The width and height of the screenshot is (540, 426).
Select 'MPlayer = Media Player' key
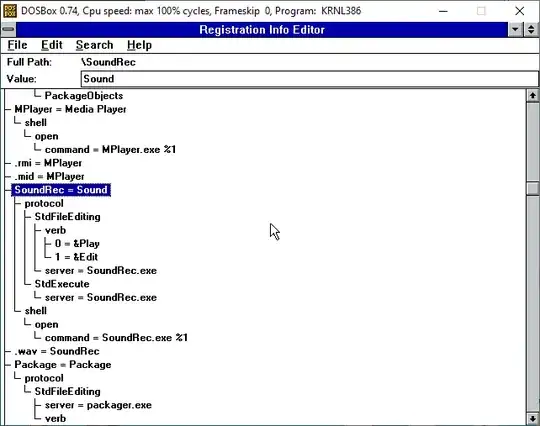tap(70, 109)
